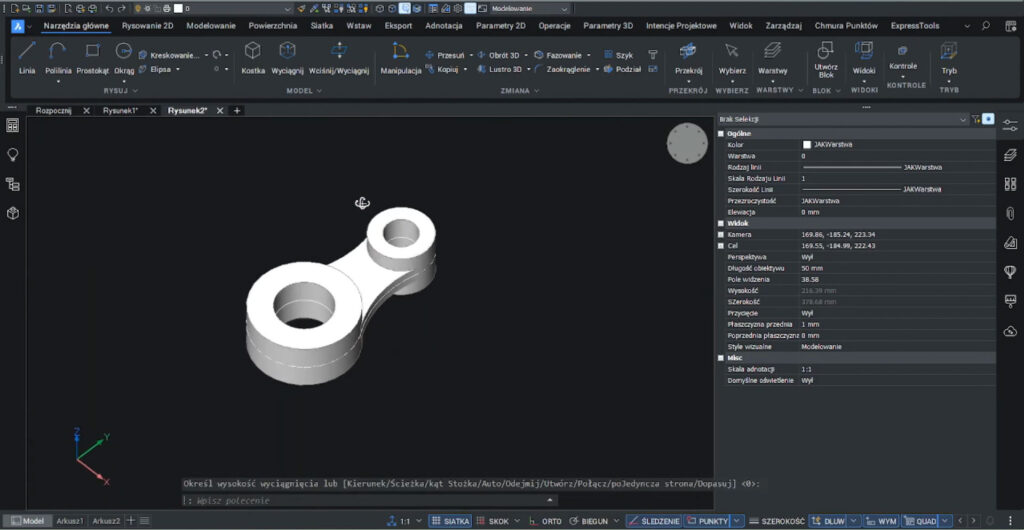1024x530 pixels.
Task: Open the Przesuń dropdown arrow
Action: pos(470,55)
